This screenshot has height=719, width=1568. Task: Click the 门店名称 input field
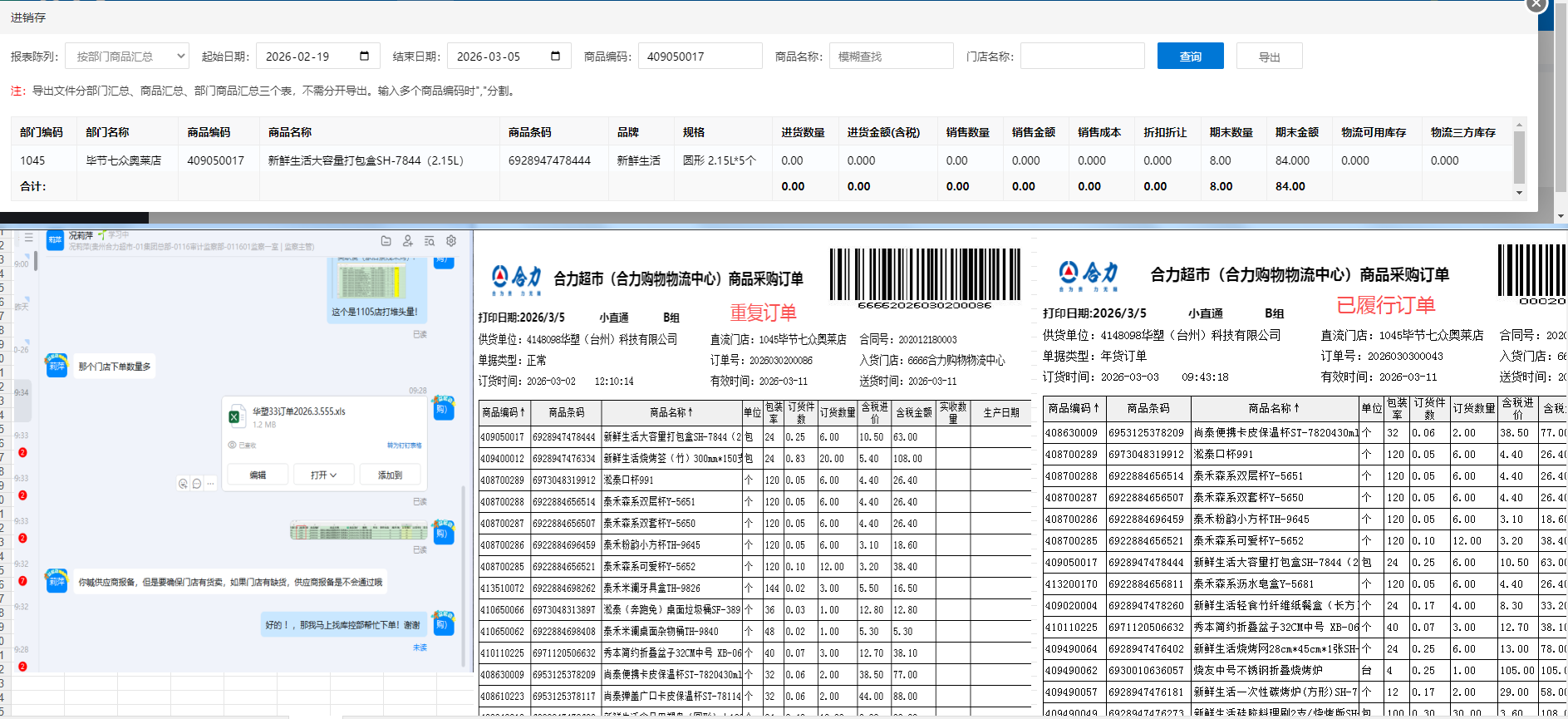tap(1082, 57)
